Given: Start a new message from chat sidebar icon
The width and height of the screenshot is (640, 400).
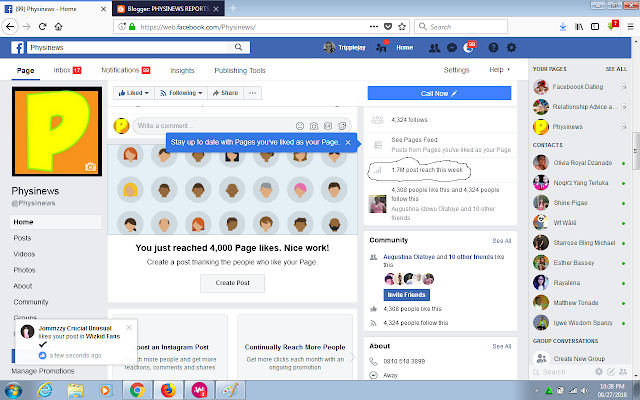Looking at the screenshot, I should click(611, 371).
